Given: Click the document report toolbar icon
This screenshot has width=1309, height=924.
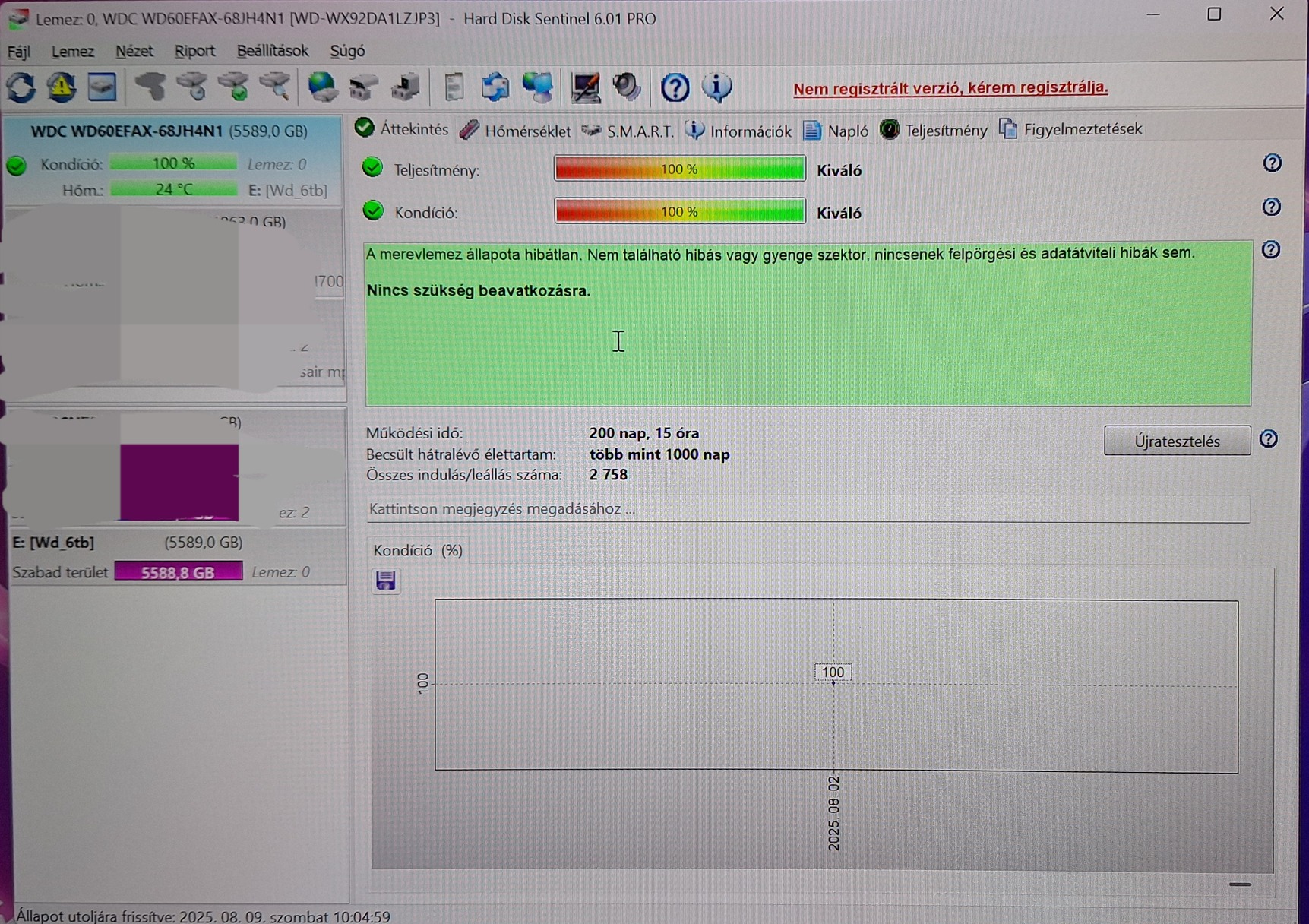Looking at the screenshot, I should click(x=454, y=87).
